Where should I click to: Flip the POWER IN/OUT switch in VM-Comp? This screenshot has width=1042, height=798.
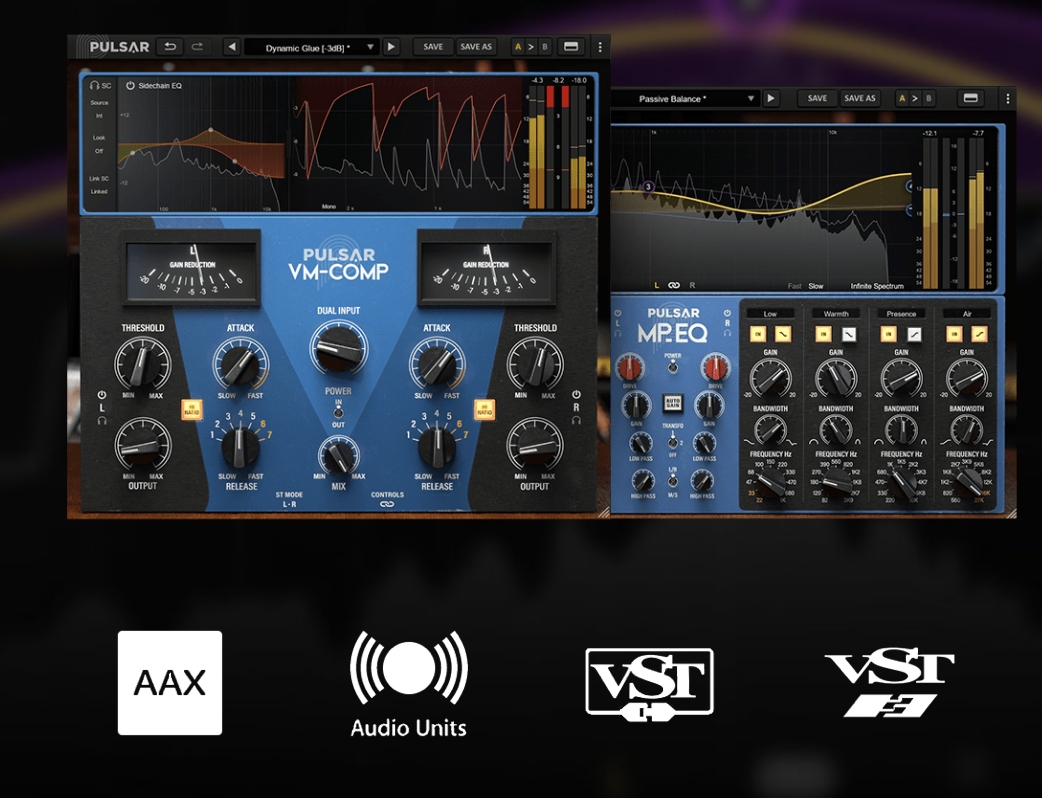(338, 413)
